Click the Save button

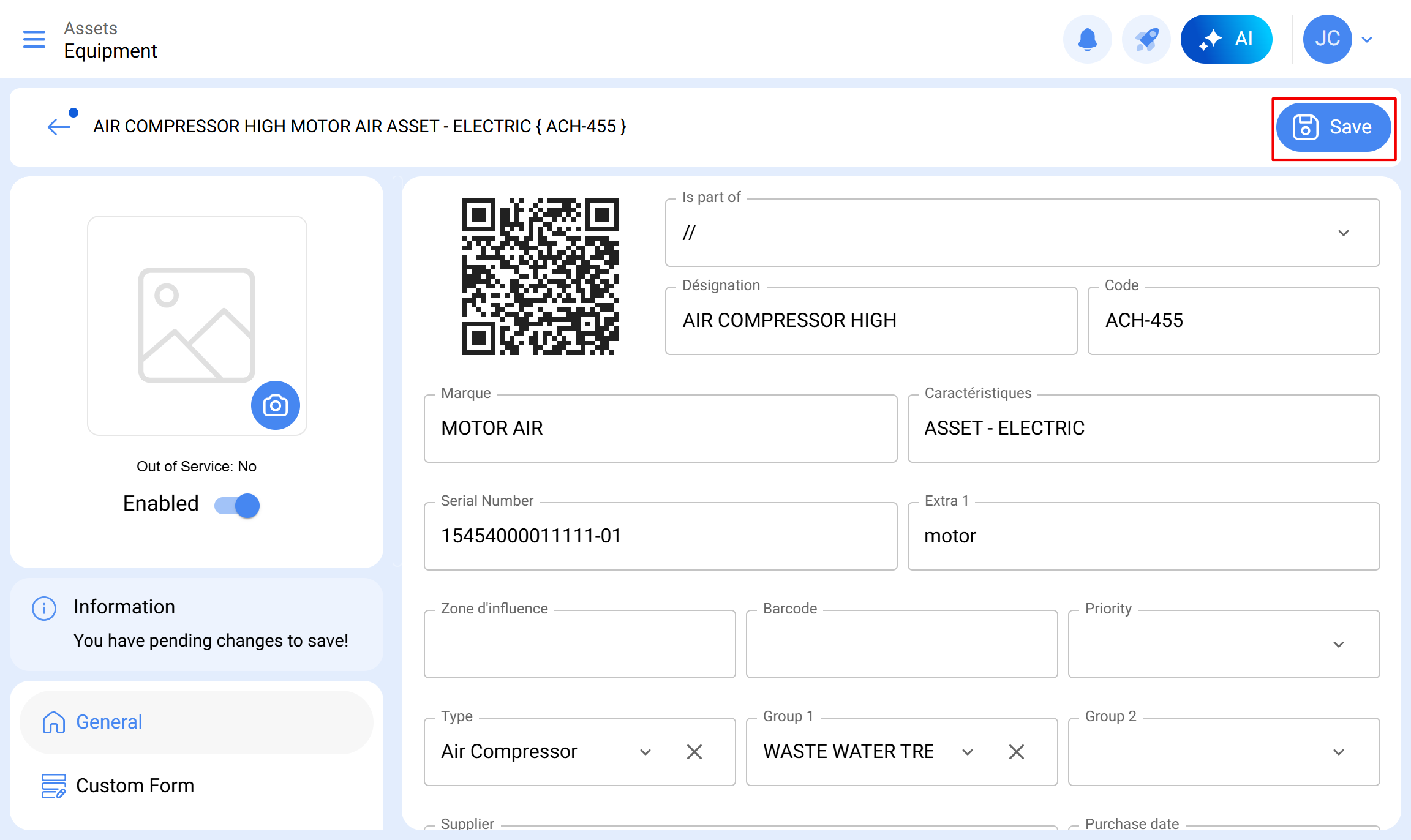1333,127
